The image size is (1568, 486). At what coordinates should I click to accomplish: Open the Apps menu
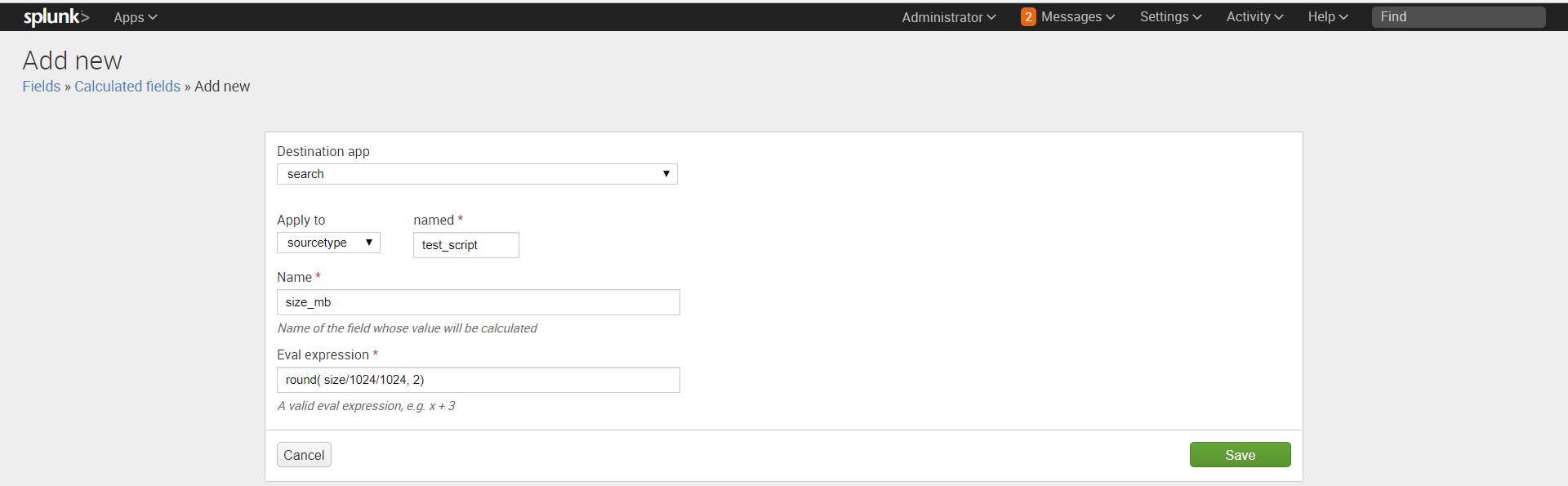click(x=134, y=16)
